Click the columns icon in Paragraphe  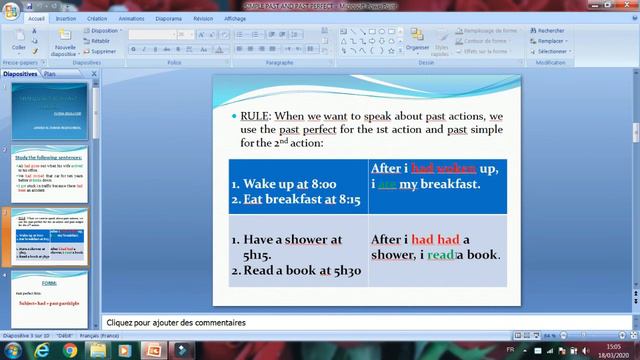click(x=312, y=49)
